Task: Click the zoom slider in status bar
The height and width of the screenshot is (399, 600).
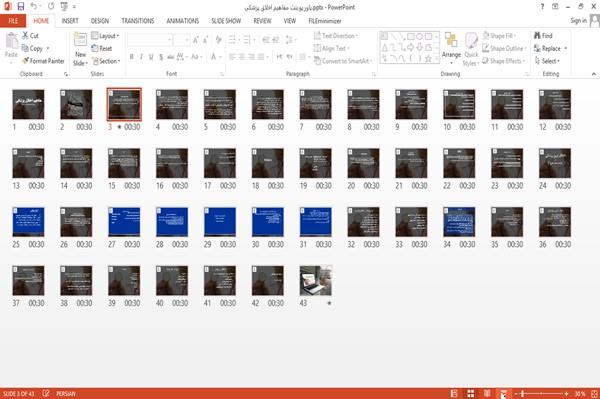Action: [541, 394]
